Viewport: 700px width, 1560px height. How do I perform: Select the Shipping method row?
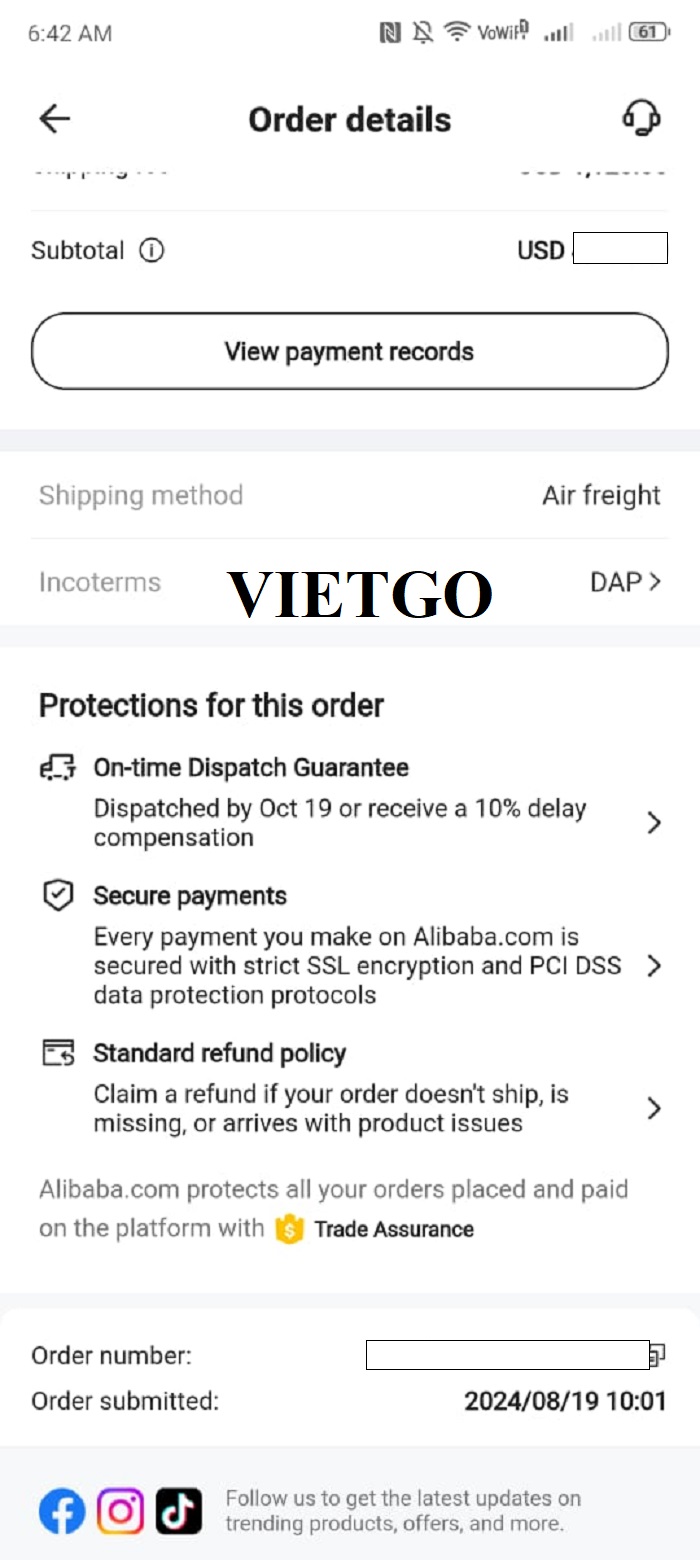click(x=350, y=495)
